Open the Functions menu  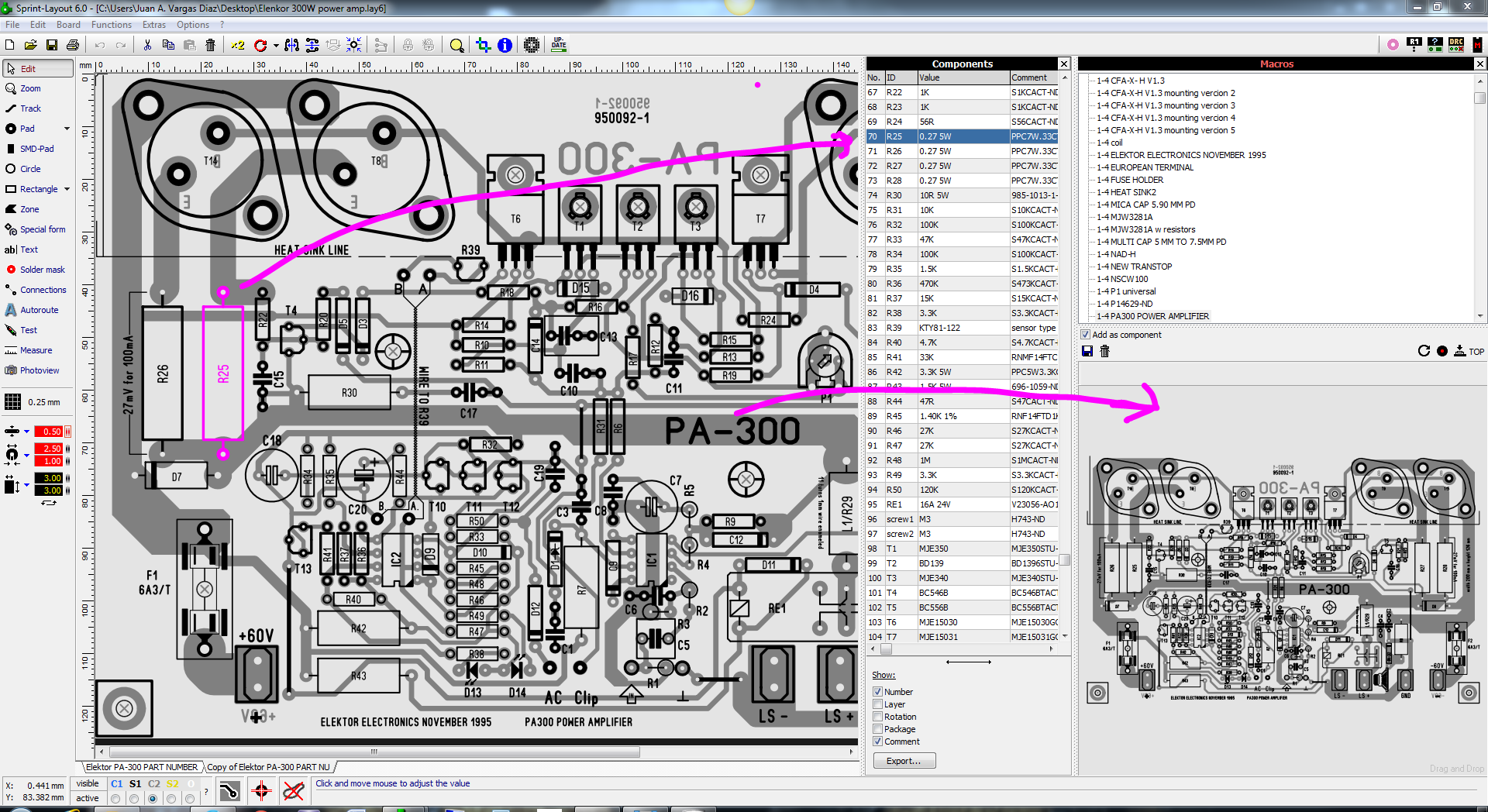tap(112, 25)
